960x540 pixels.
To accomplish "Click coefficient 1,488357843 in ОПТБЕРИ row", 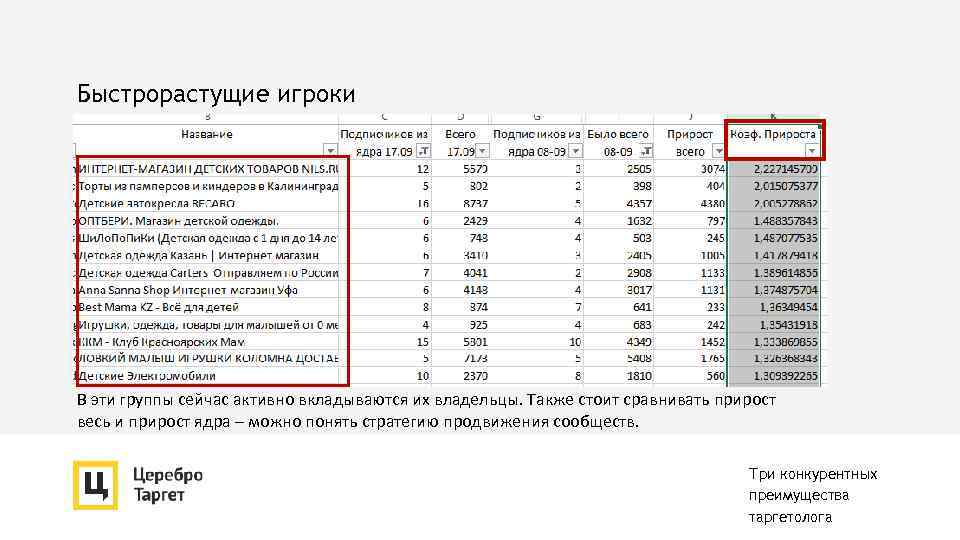I will tap(786, 221).
